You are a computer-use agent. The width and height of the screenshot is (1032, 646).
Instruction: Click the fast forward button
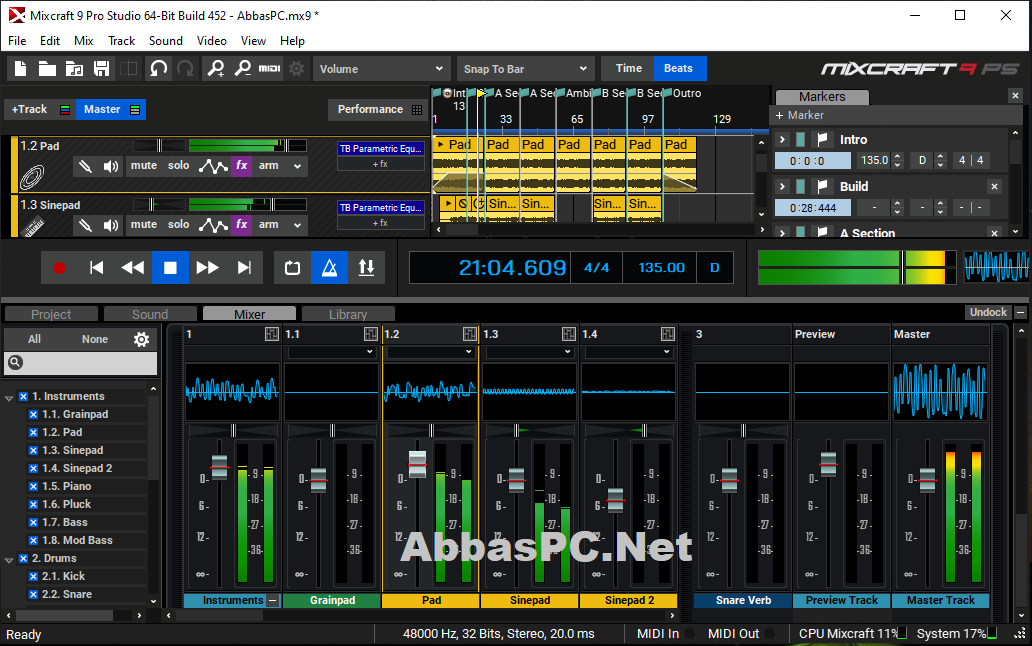[207, 268]
